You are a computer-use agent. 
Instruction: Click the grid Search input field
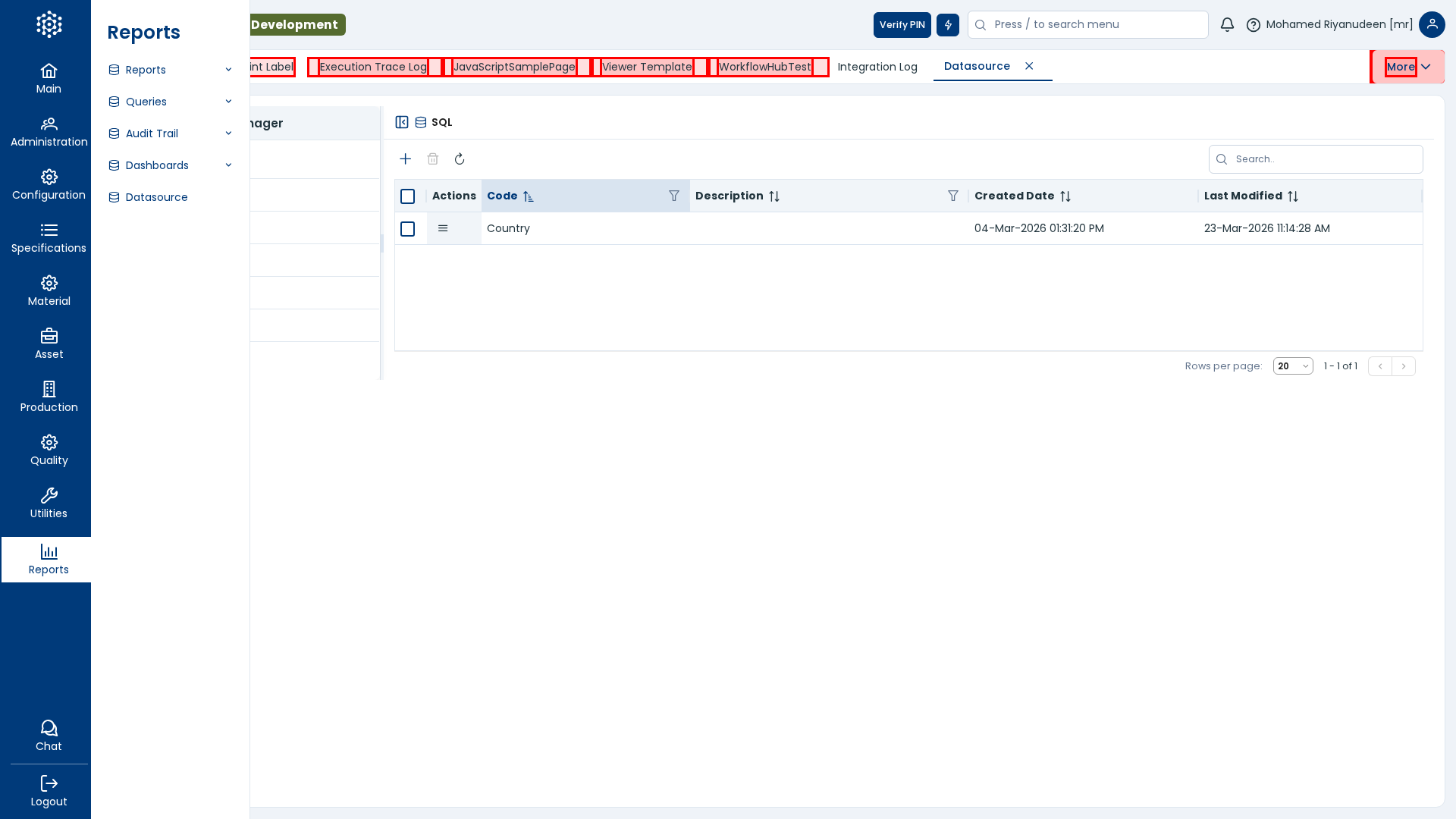pyautogui.click(x=1323, y=159)
